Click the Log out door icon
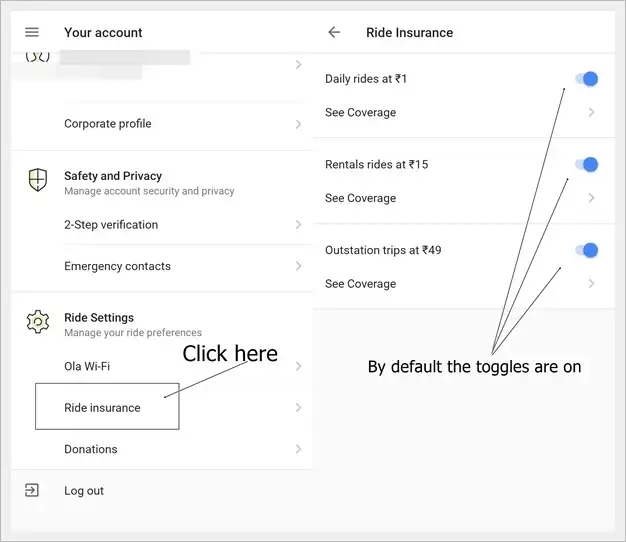The image size is (626, 542). pos(32,490)
